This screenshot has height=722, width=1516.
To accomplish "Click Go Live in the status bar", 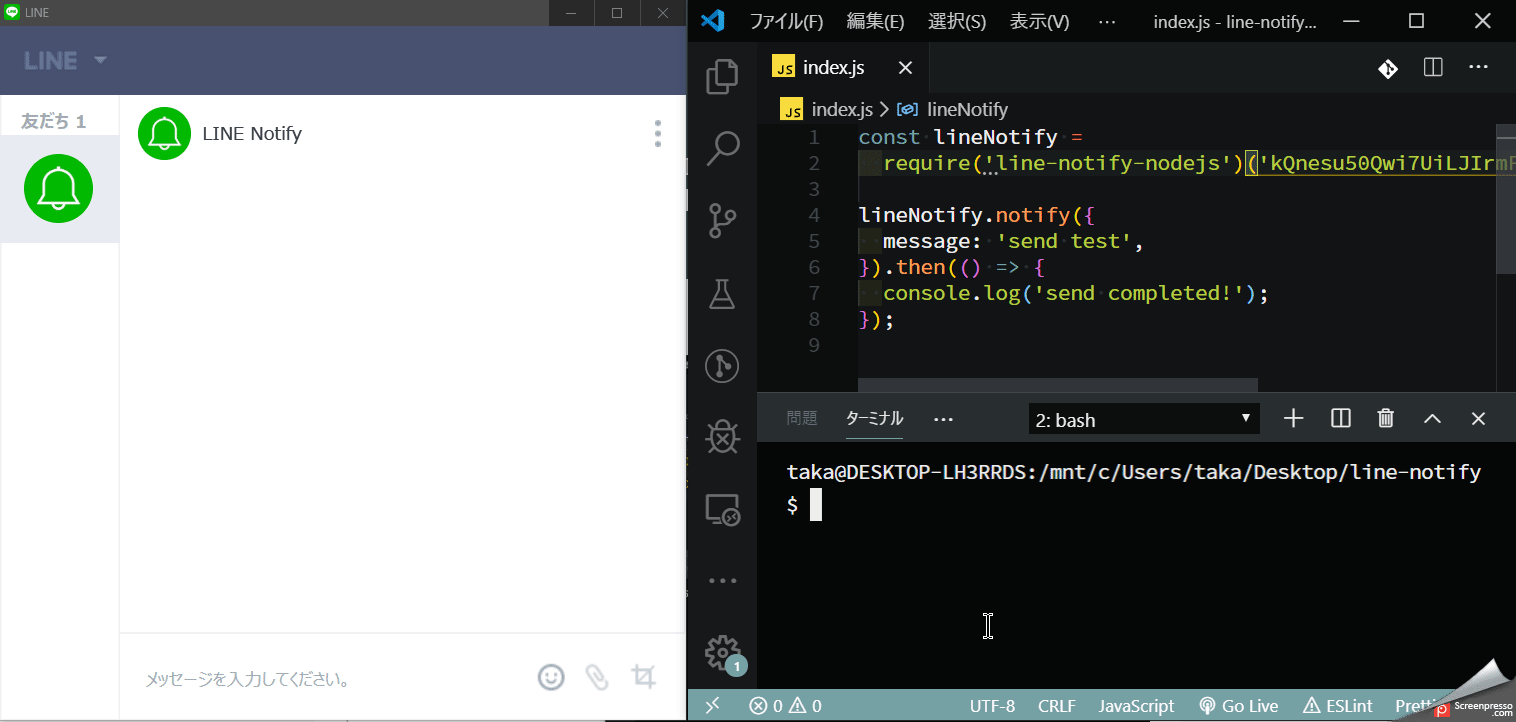I will pos(1238,705).
